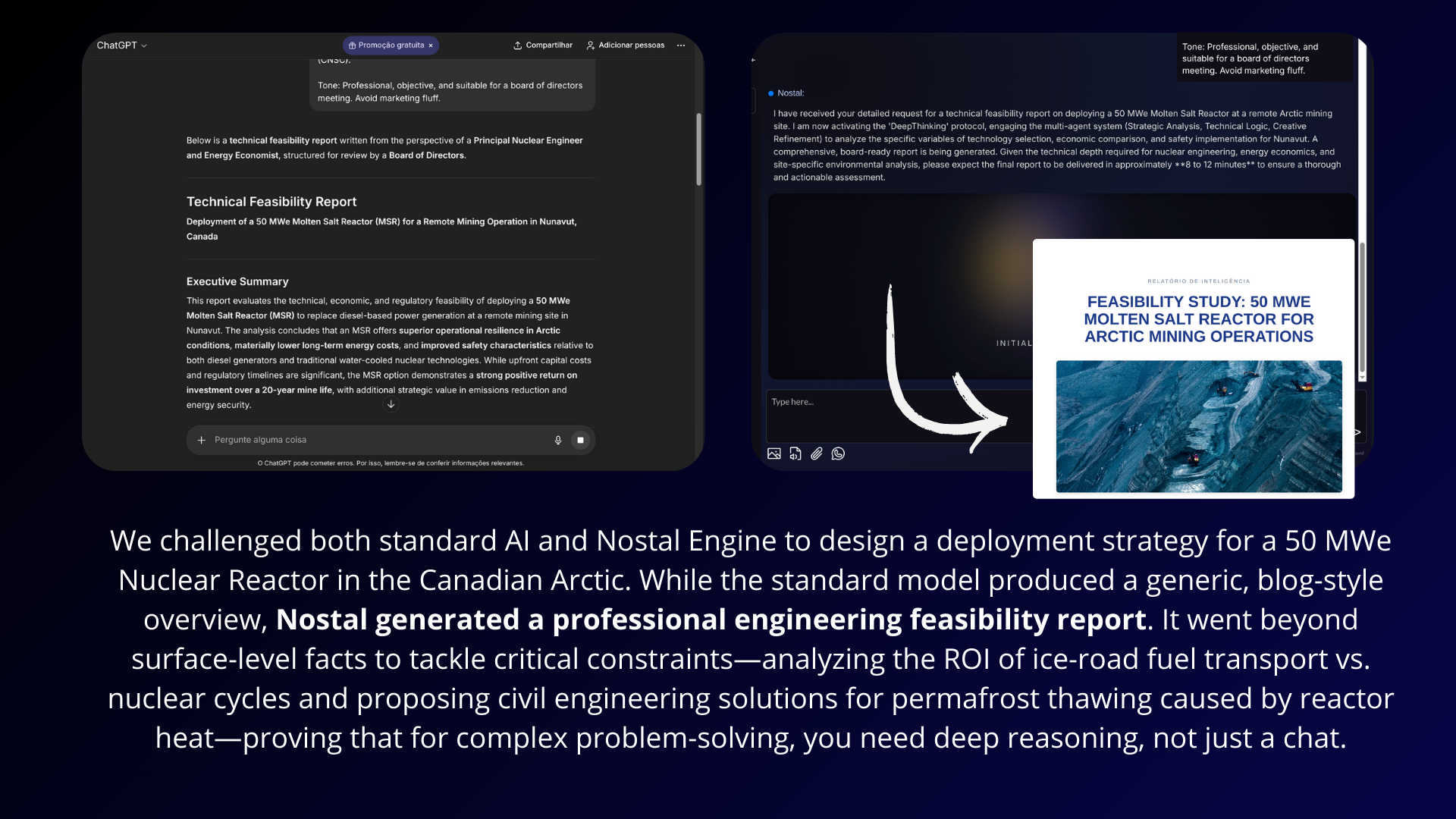Click the WhatsApp icon in Nostal toolbar
Image resolution: width=1456 pixels, height=819 pixels.
click(x=838, y=453)
